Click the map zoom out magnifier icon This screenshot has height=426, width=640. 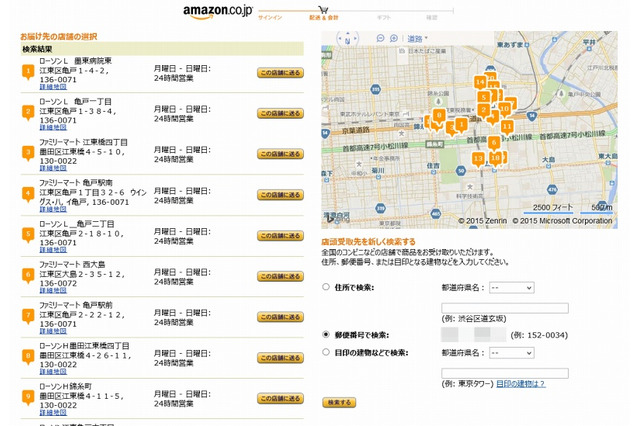pos(380,38)
